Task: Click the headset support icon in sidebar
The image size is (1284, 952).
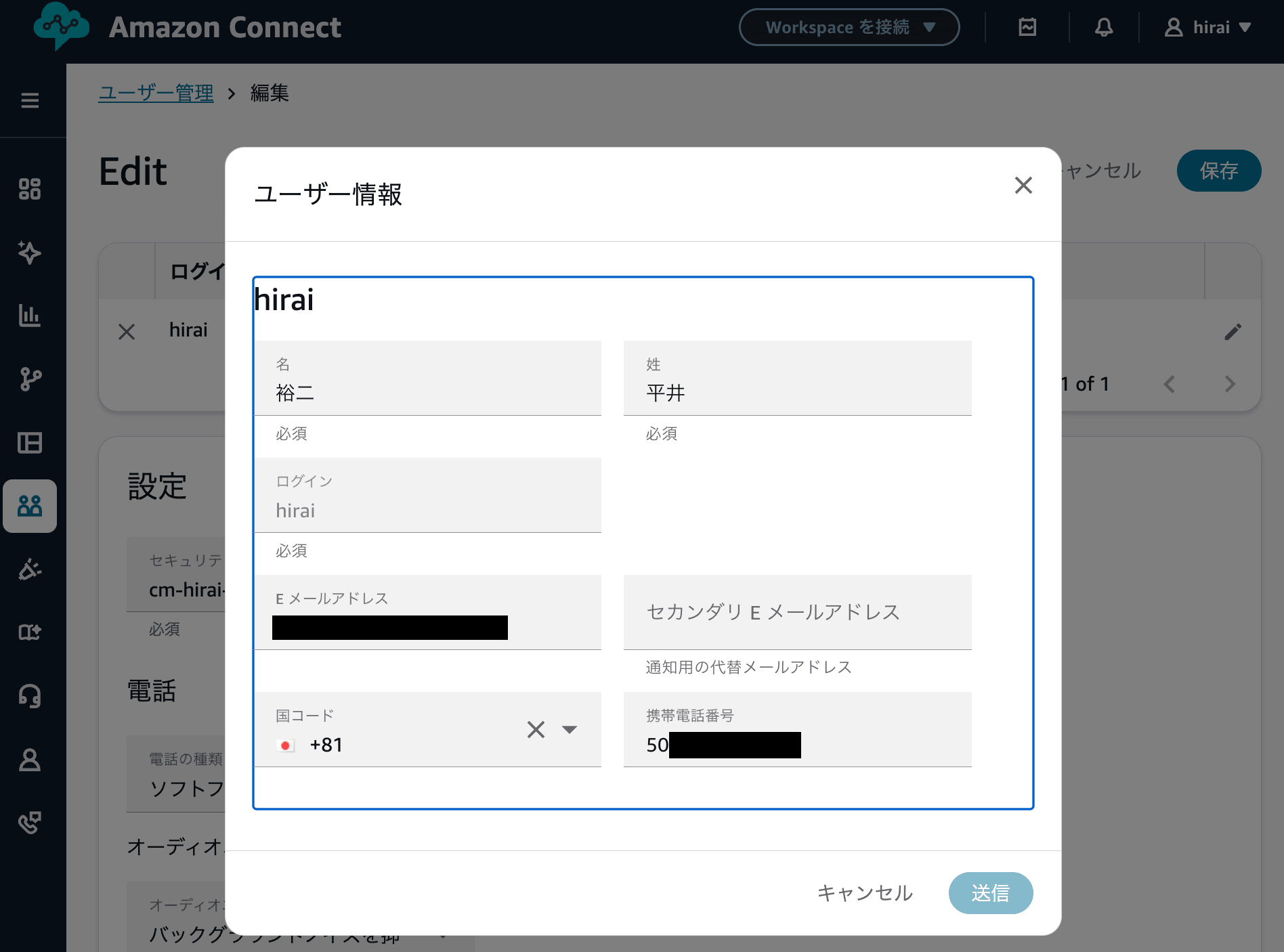Action: (x=30, y=696)
